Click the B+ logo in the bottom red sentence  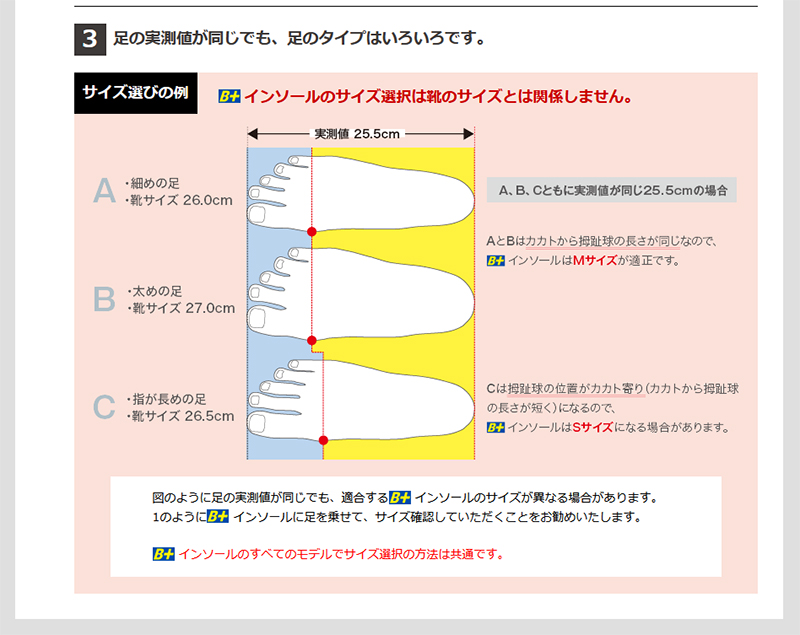(163, 554)
